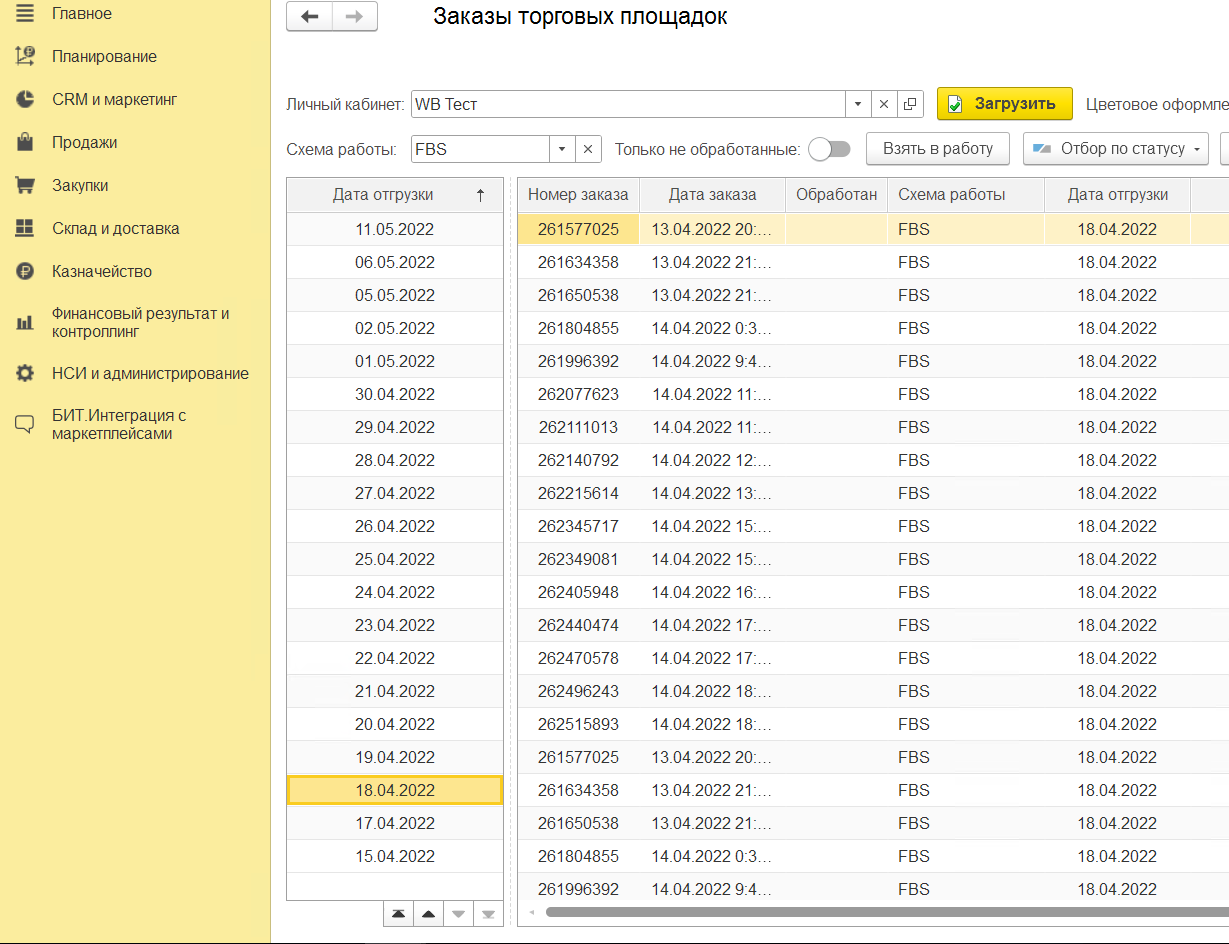Jump to first date in list
Image resolution: width=1229 pixels, height=944 pixels.
point(398,914)
